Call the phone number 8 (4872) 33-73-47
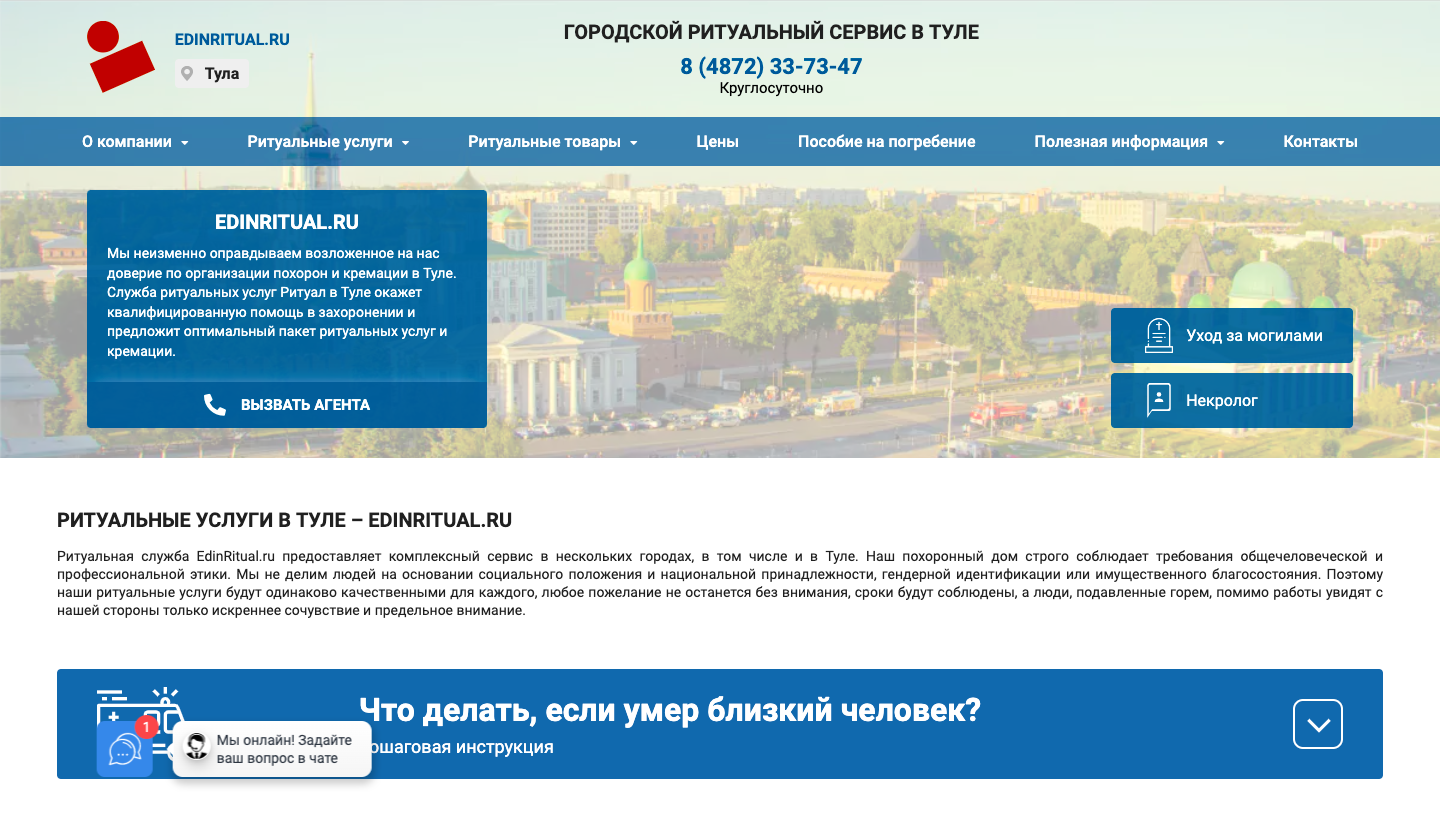1440x820 pixels. pyautogui.click(x=771, y=67)
